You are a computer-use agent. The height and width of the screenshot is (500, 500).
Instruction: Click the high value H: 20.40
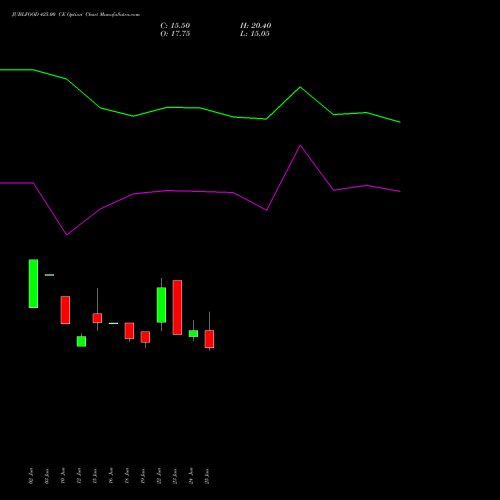255,26
